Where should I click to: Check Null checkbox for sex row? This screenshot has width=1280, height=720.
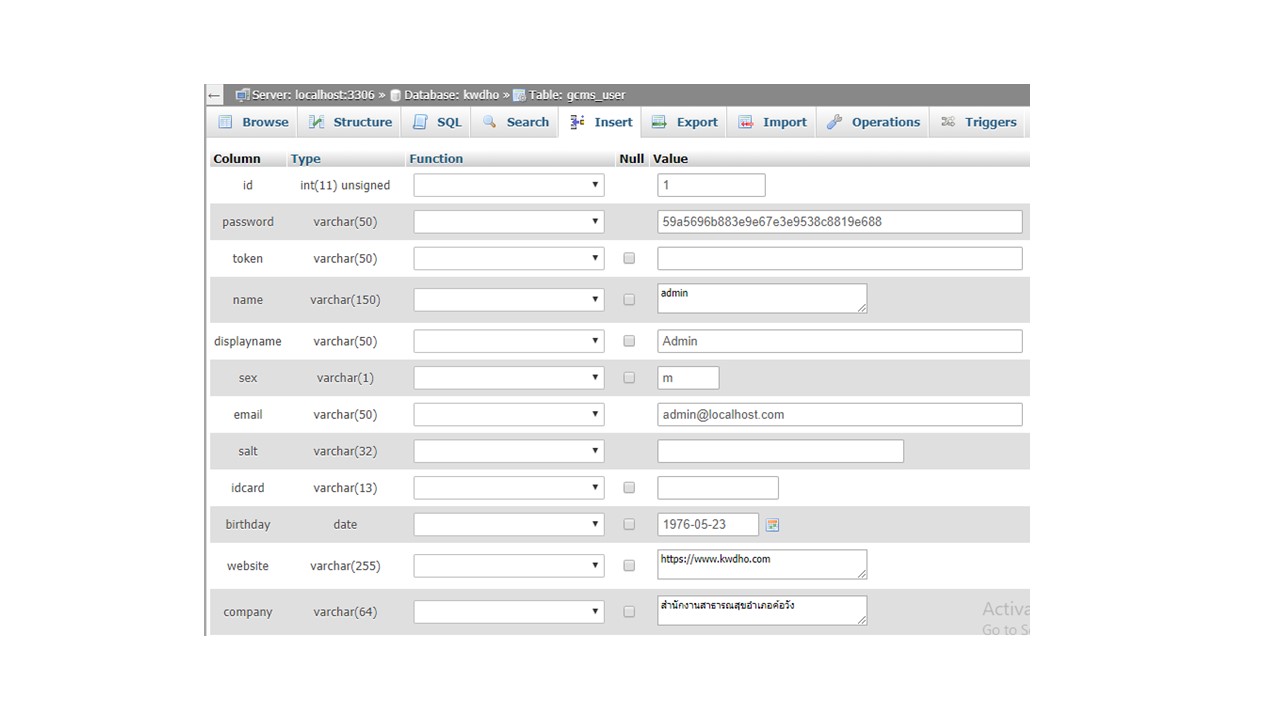[x=629, y=378]
